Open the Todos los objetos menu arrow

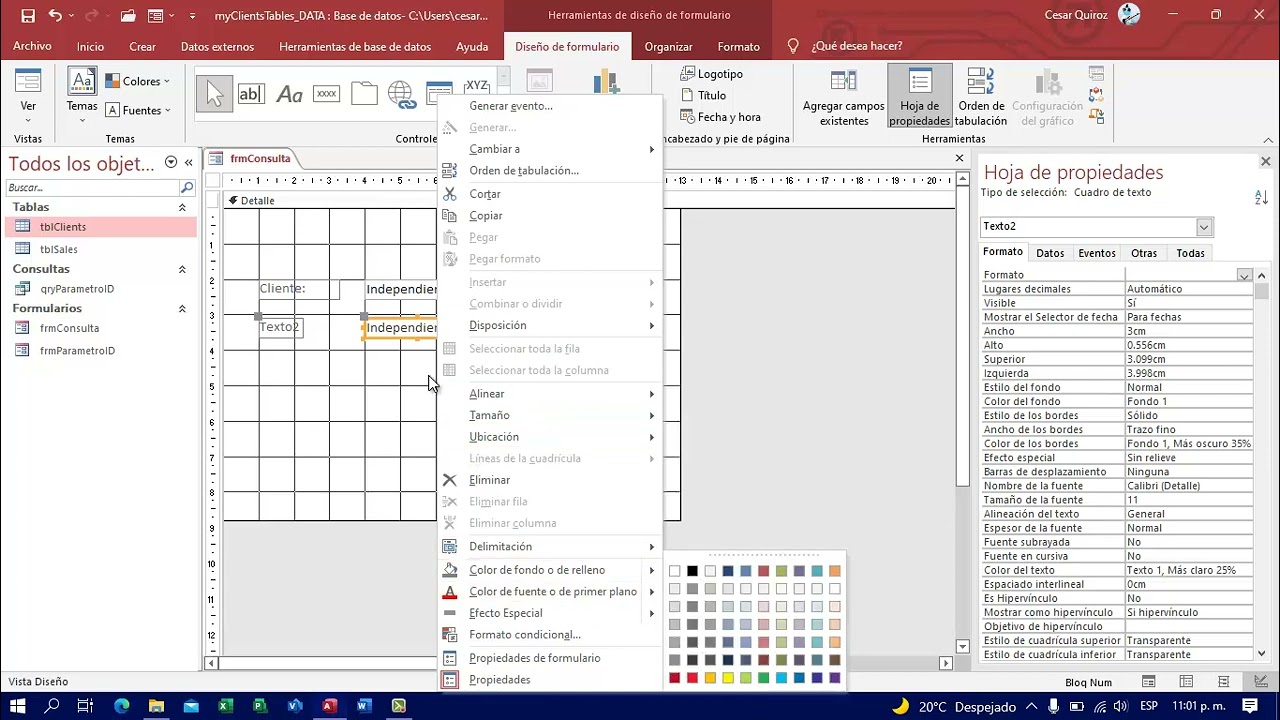pyautogui.click(x=170, y=163)
